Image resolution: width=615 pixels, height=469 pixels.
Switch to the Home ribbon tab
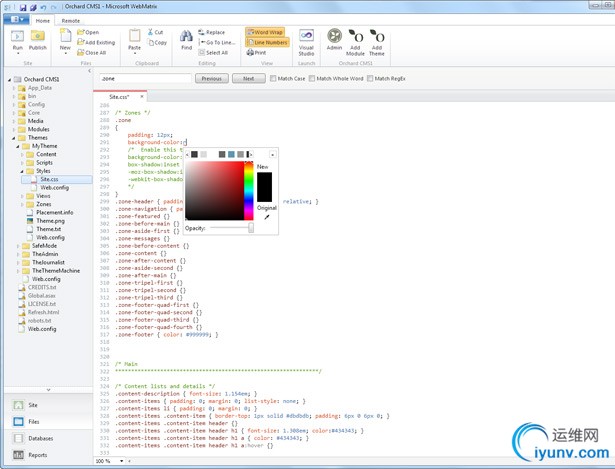pos(43,20)
